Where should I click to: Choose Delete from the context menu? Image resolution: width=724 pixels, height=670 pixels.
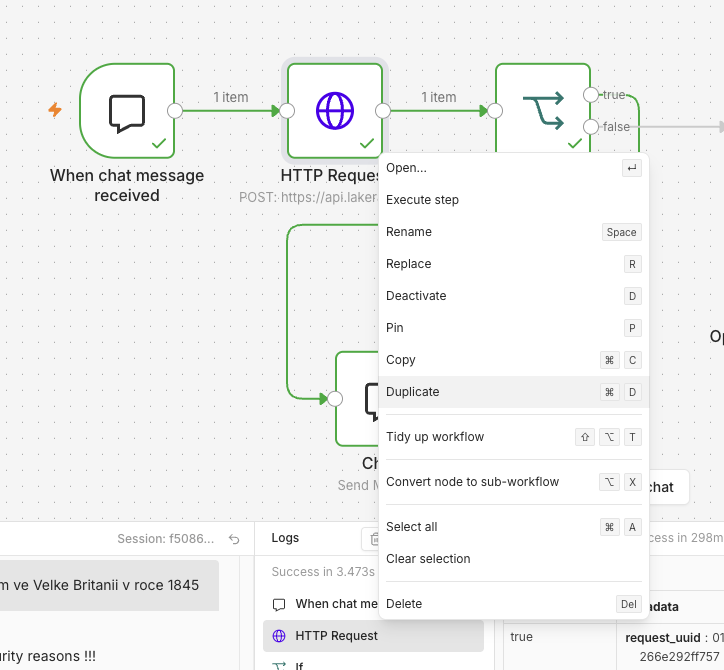click(x=514, y=604)
